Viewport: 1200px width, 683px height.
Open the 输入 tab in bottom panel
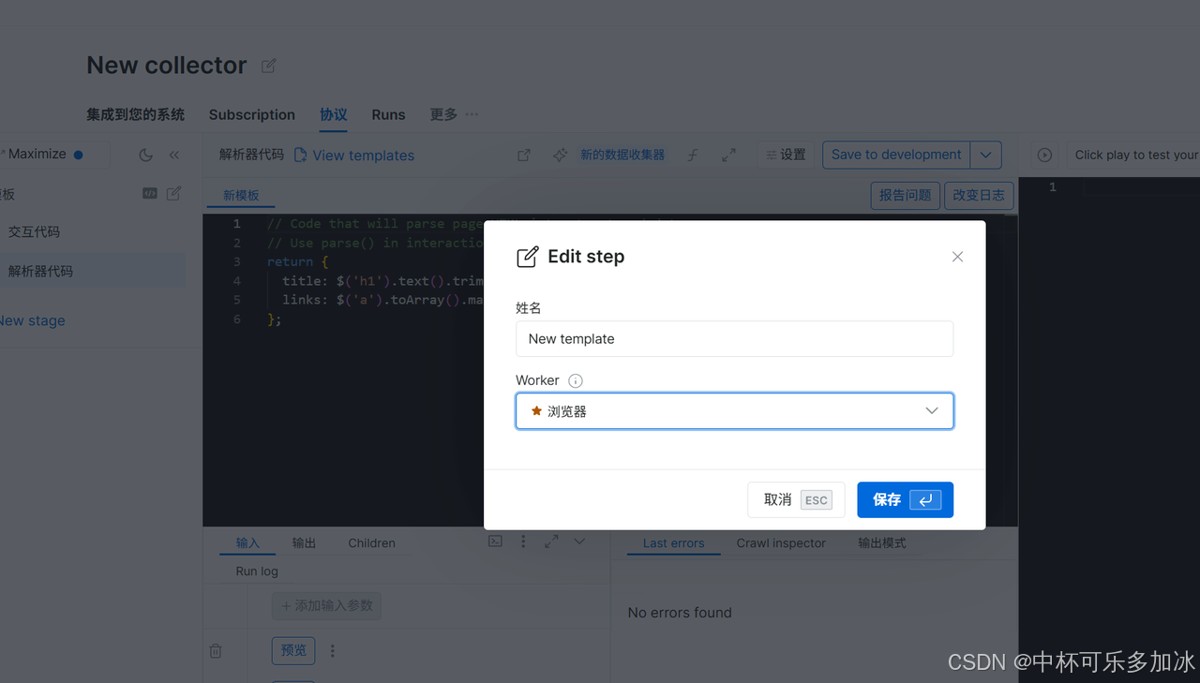(x=247, y=543)
